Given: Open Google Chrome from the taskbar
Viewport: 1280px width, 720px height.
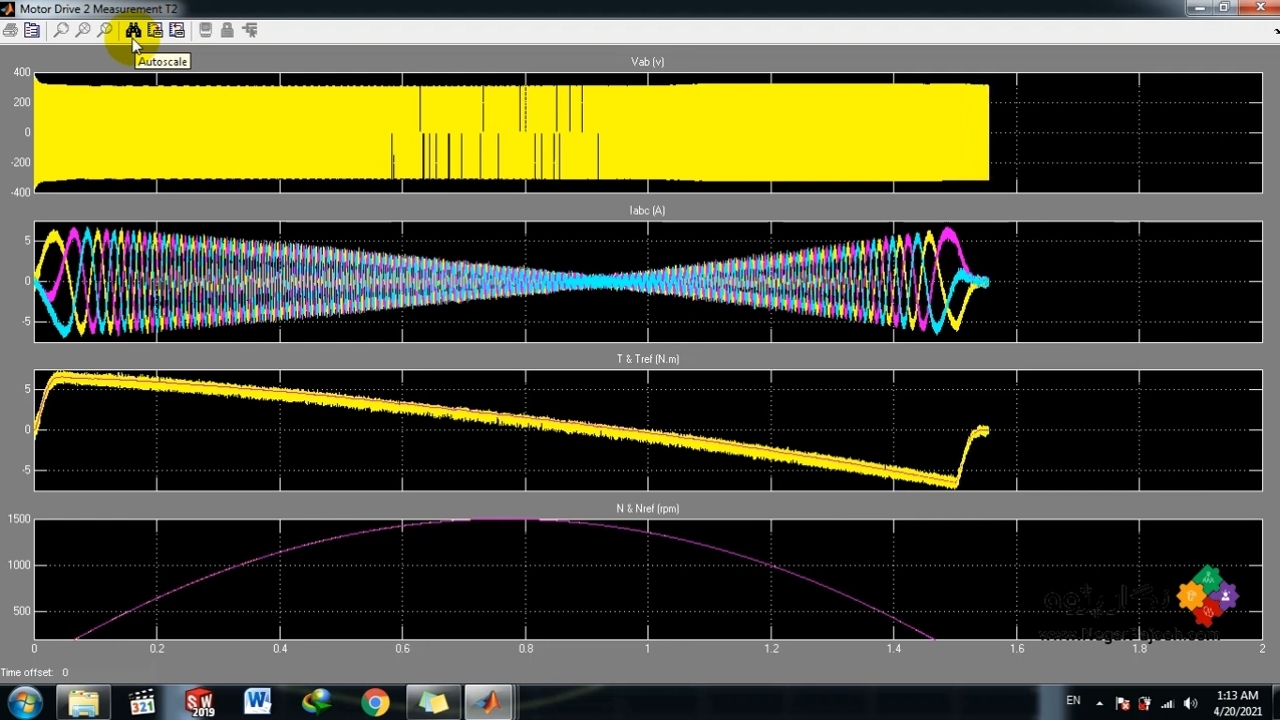Looking at the screenshot, I should point(375,703).
